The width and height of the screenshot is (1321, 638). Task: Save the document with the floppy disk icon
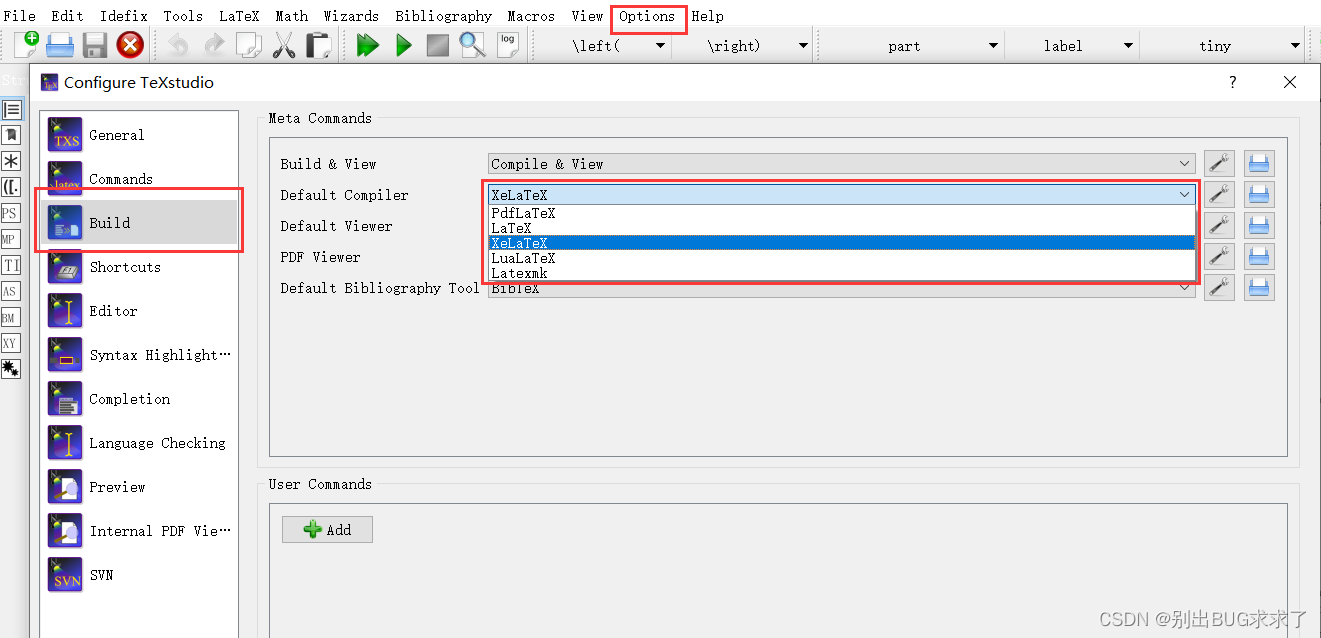95,44
